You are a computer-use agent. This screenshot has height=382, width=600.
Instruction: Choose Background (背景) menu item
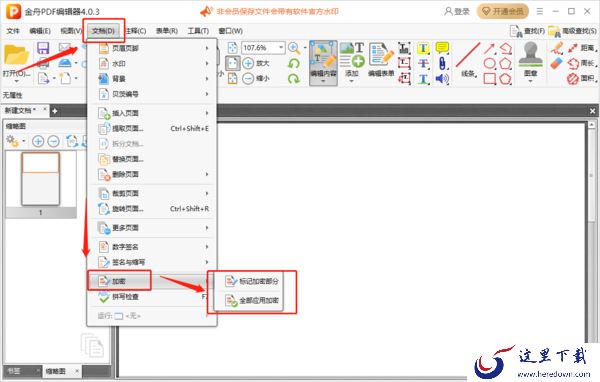click(152, 79)
